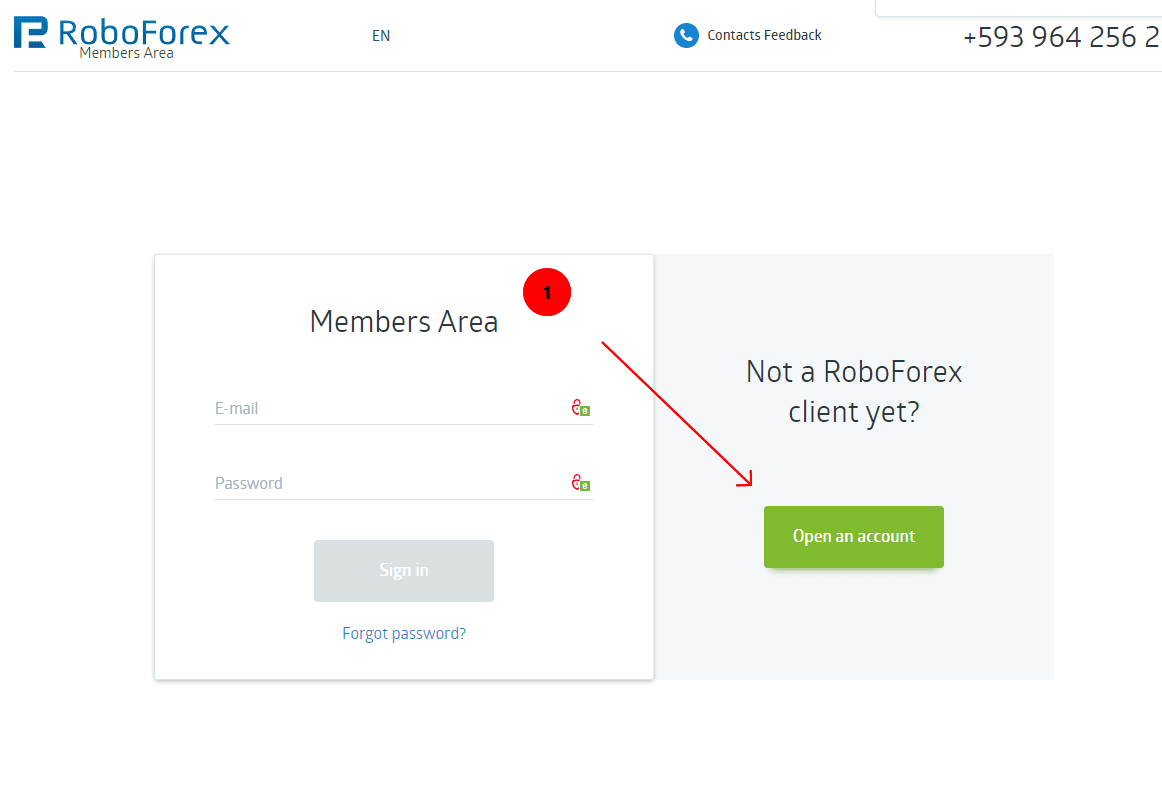Focus the E-mail input field

click(x=404, y=408)
